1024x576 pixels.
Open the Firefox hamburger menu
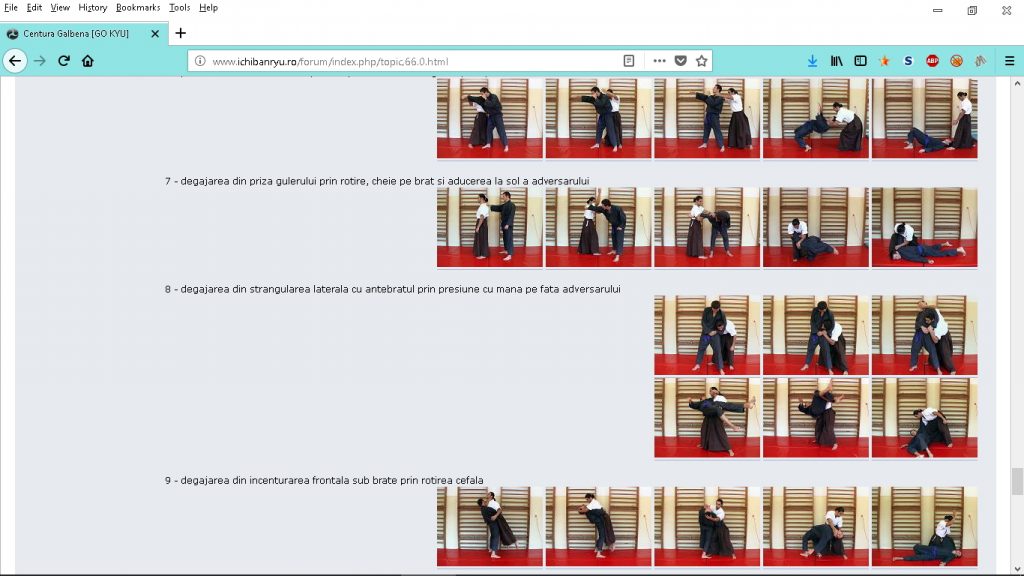[1010, 61]
